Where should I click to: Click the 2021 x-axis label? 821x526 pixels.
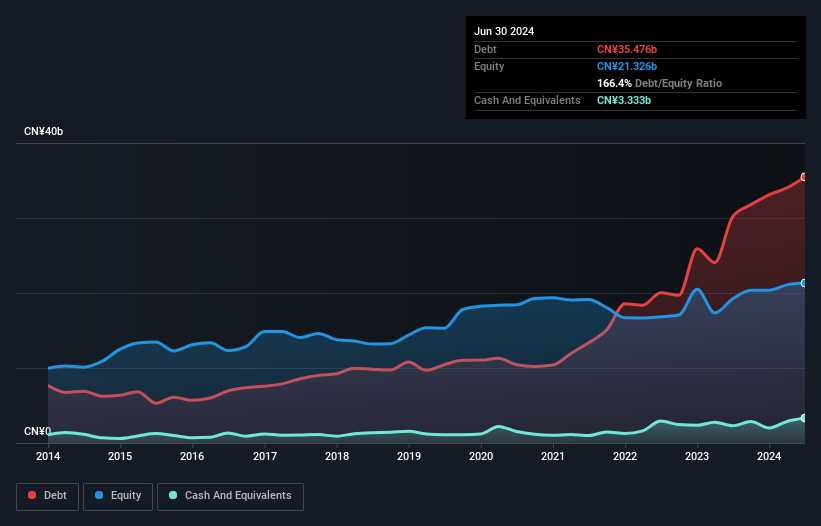point(553,456)
